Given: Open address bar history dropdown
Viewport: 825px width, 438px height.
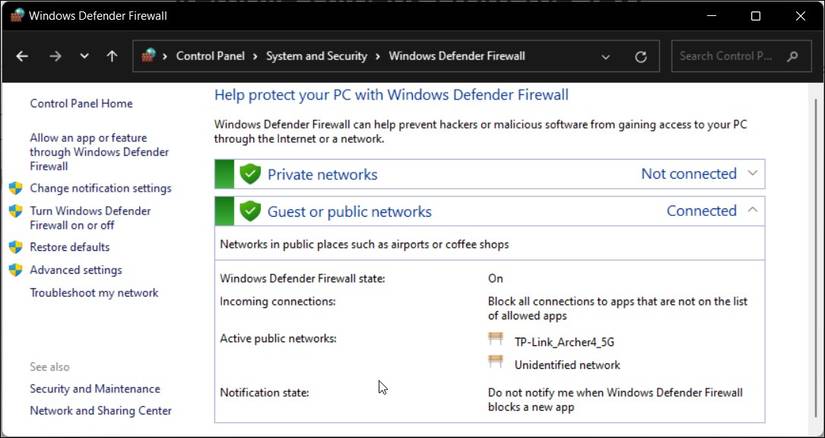Looking at the screenshot, I should click(606, 57).
